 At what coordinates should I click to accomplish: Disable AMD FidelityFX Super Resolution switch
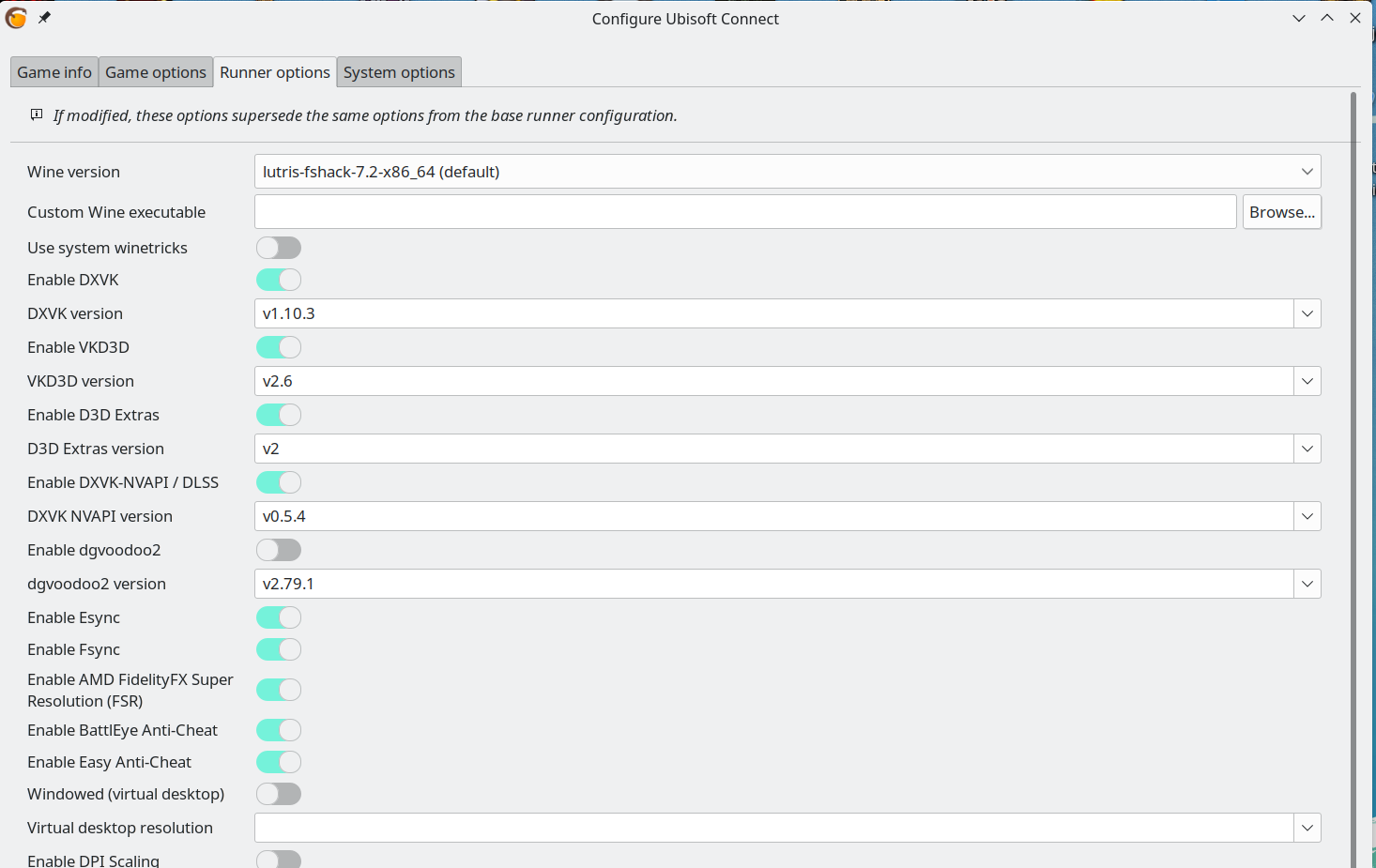click(x=279, y=690)
